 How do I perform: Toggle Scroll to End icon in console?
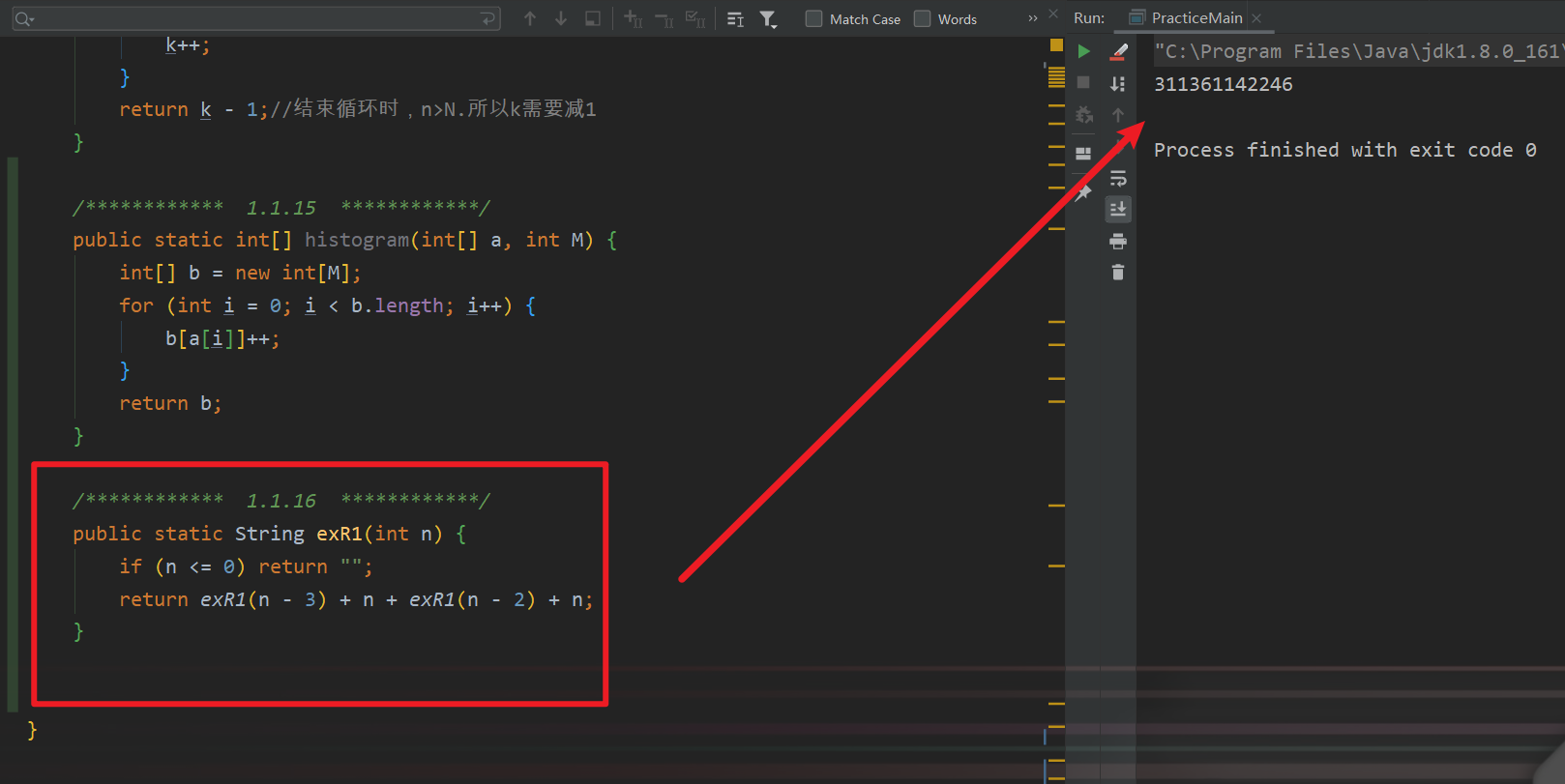1118,209
